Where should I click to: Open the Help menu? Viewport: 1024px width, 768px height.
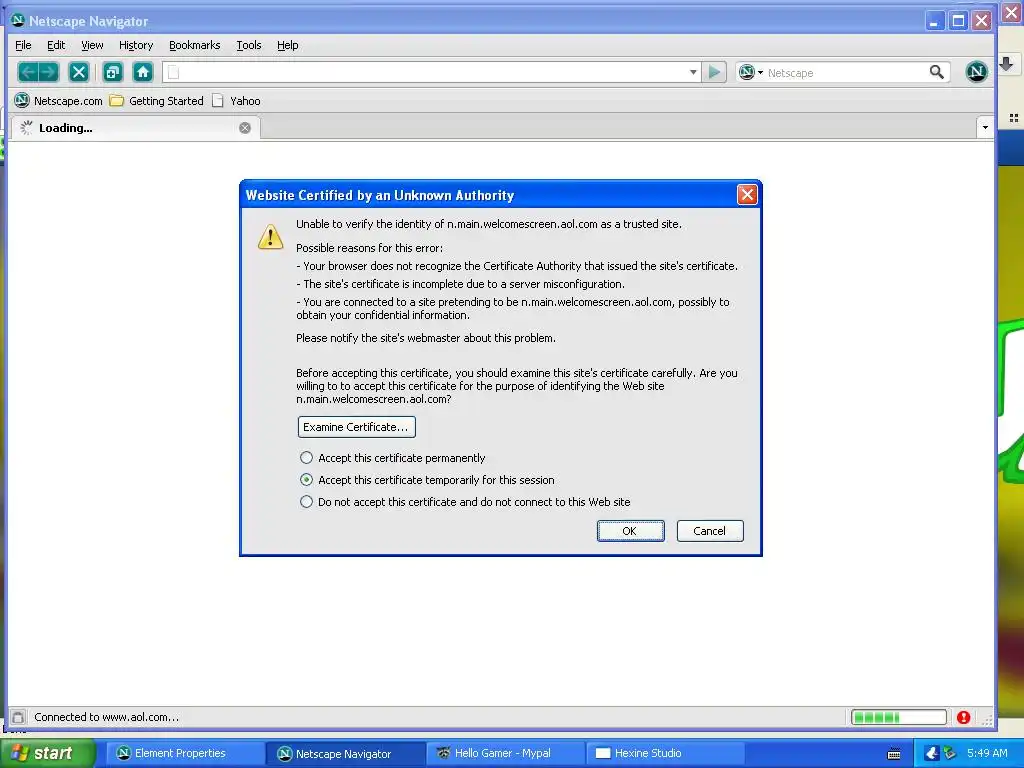click(287, 45)
